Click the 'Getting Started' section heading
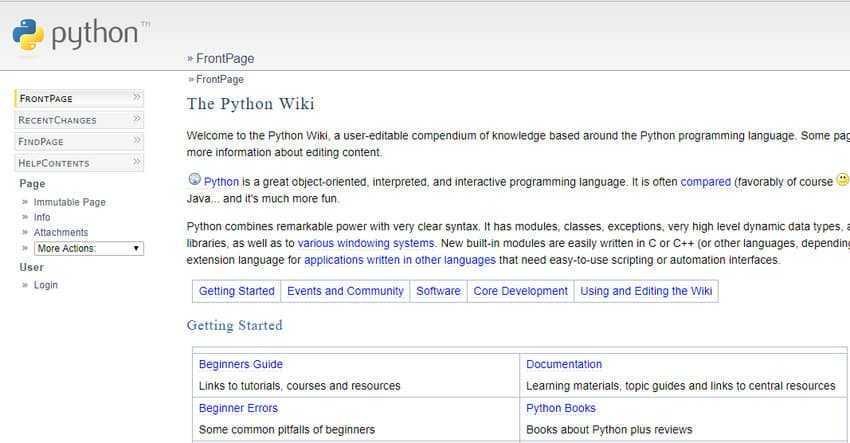Image resolution: width=850 pixels, height=443 pixels. [x=234, y=325]
